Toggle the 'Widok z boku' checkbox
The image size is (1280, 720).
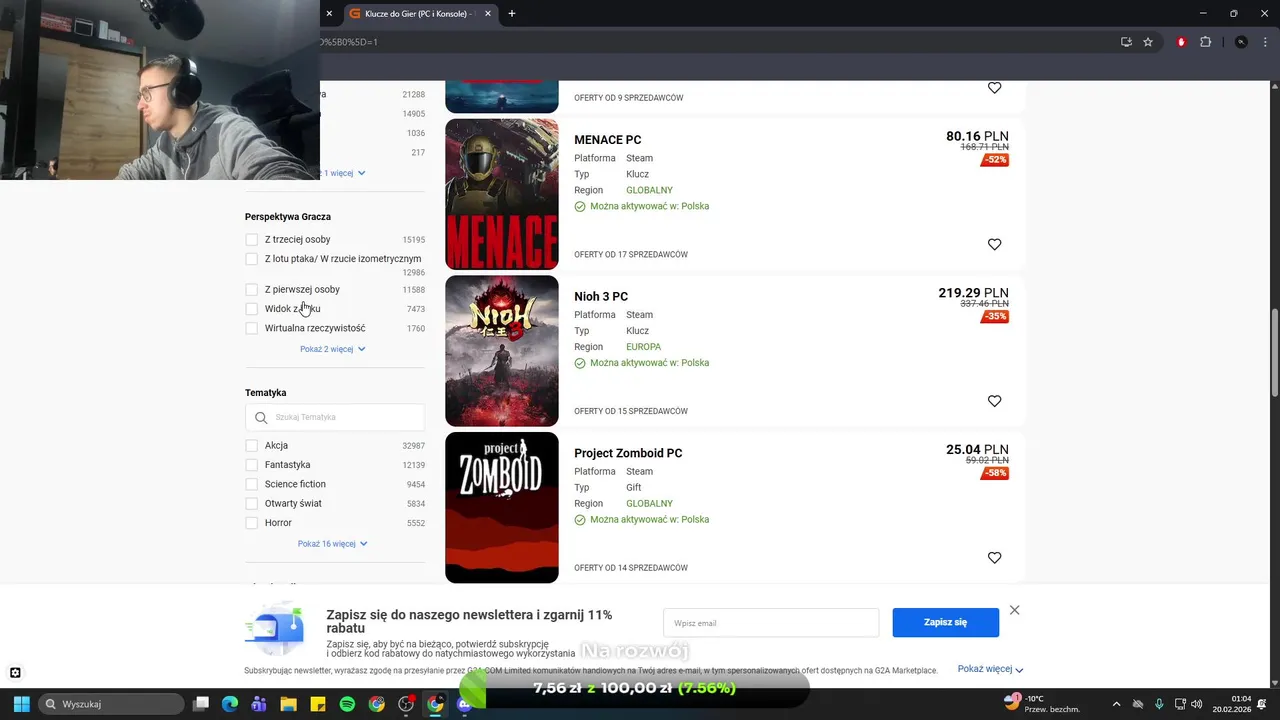[x=252, y=309]
